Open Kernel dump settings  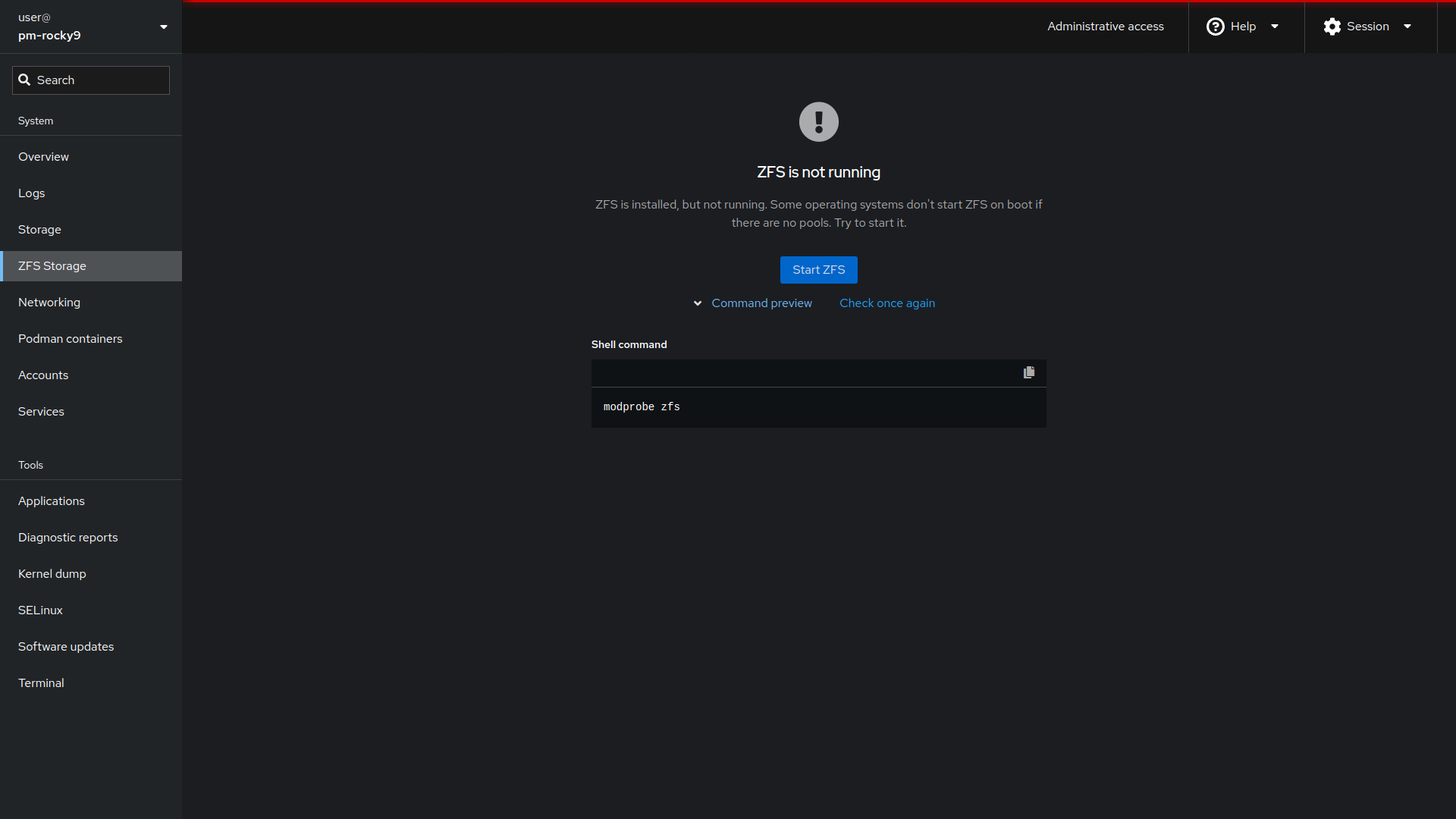91,574
